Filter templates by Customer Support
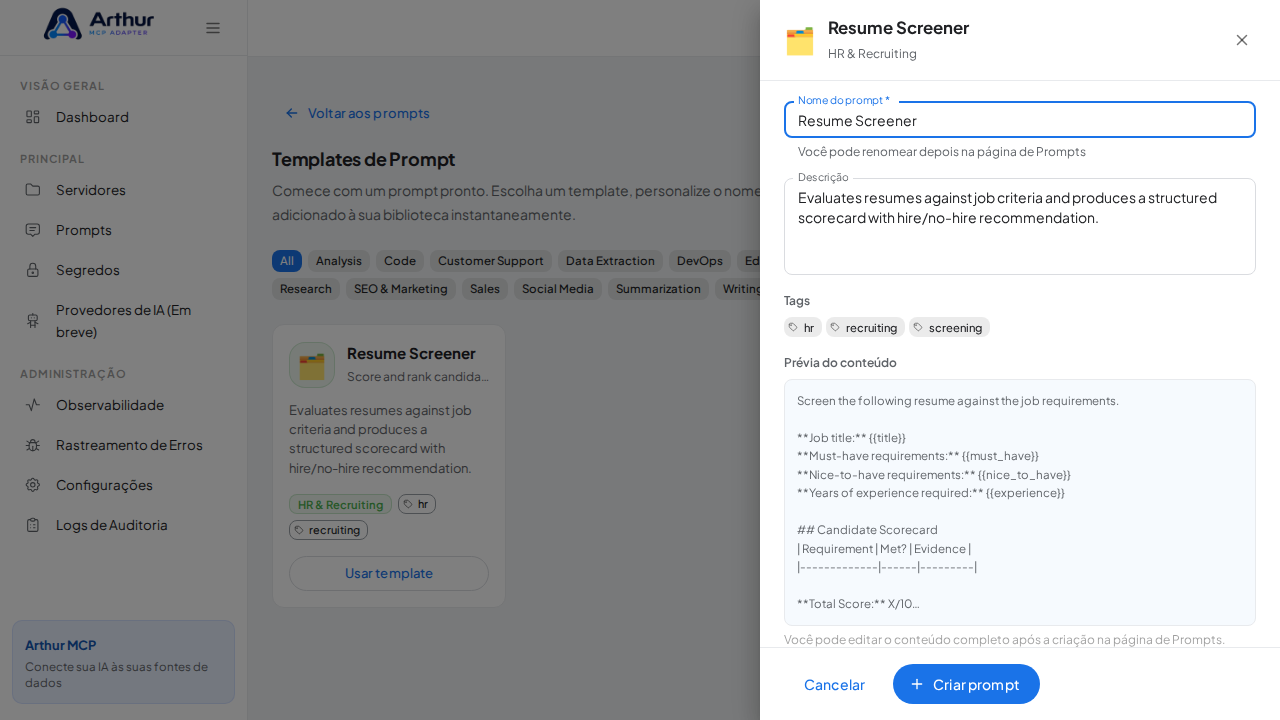 pyautogui.click(x=491, y=261)
